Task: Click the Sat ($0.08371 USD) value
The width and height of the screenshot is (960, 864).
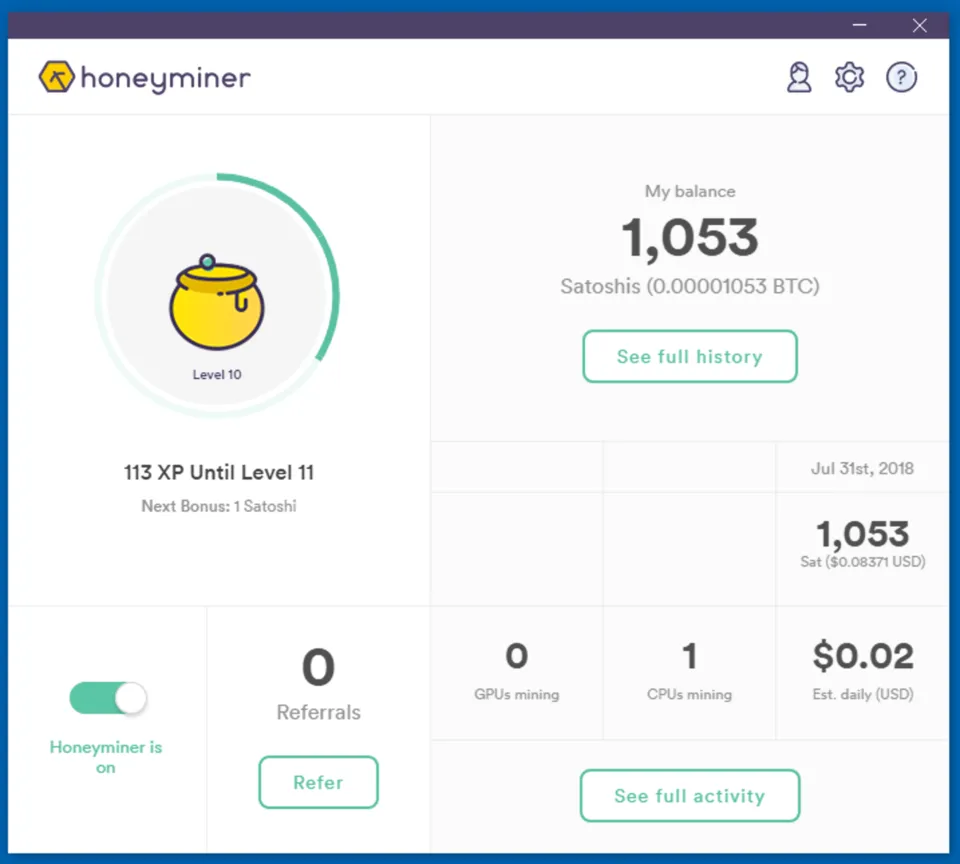Action: coord(862,562)
